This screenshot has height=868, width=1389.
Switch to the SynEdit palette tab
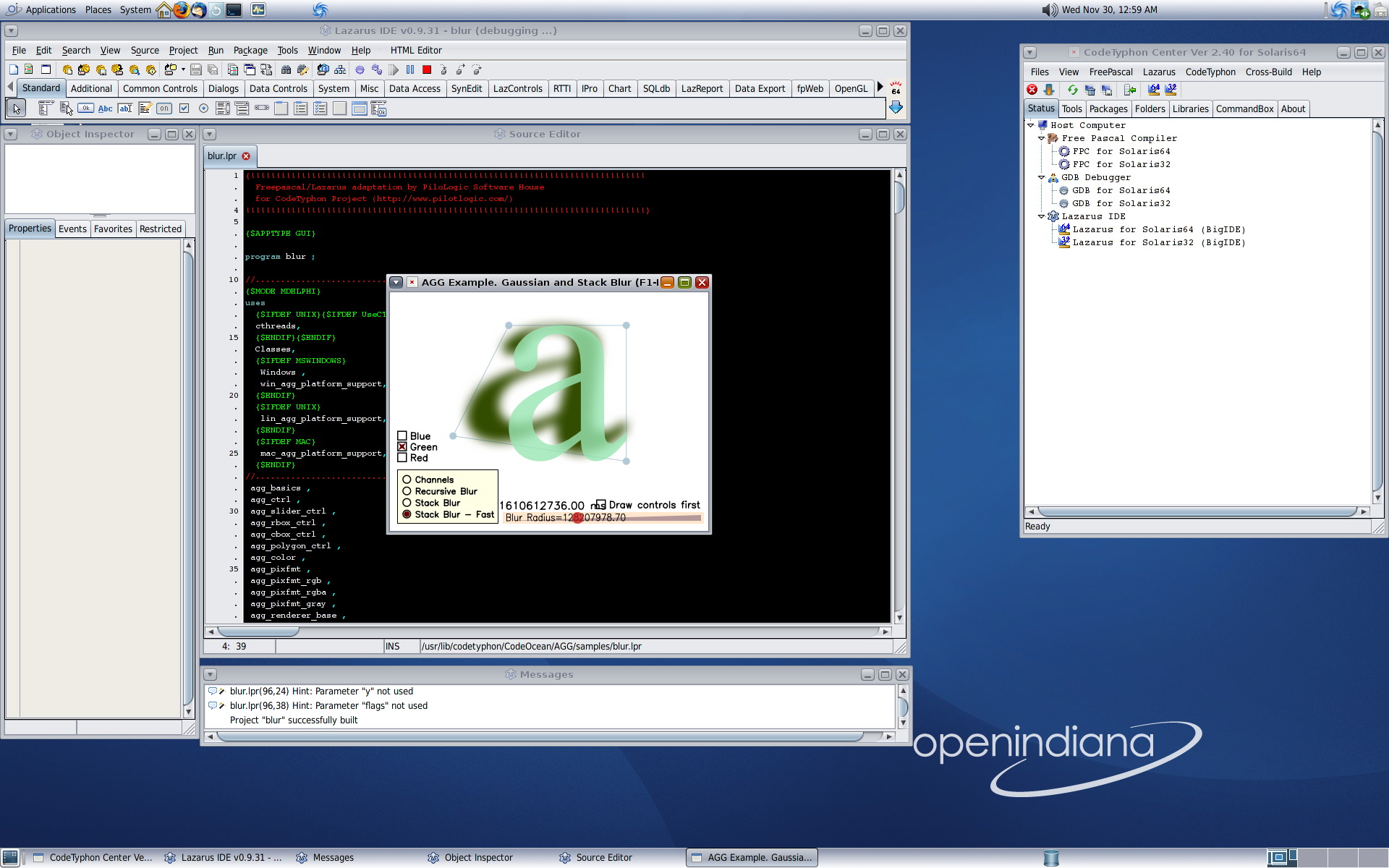click(x=467, y=88)
